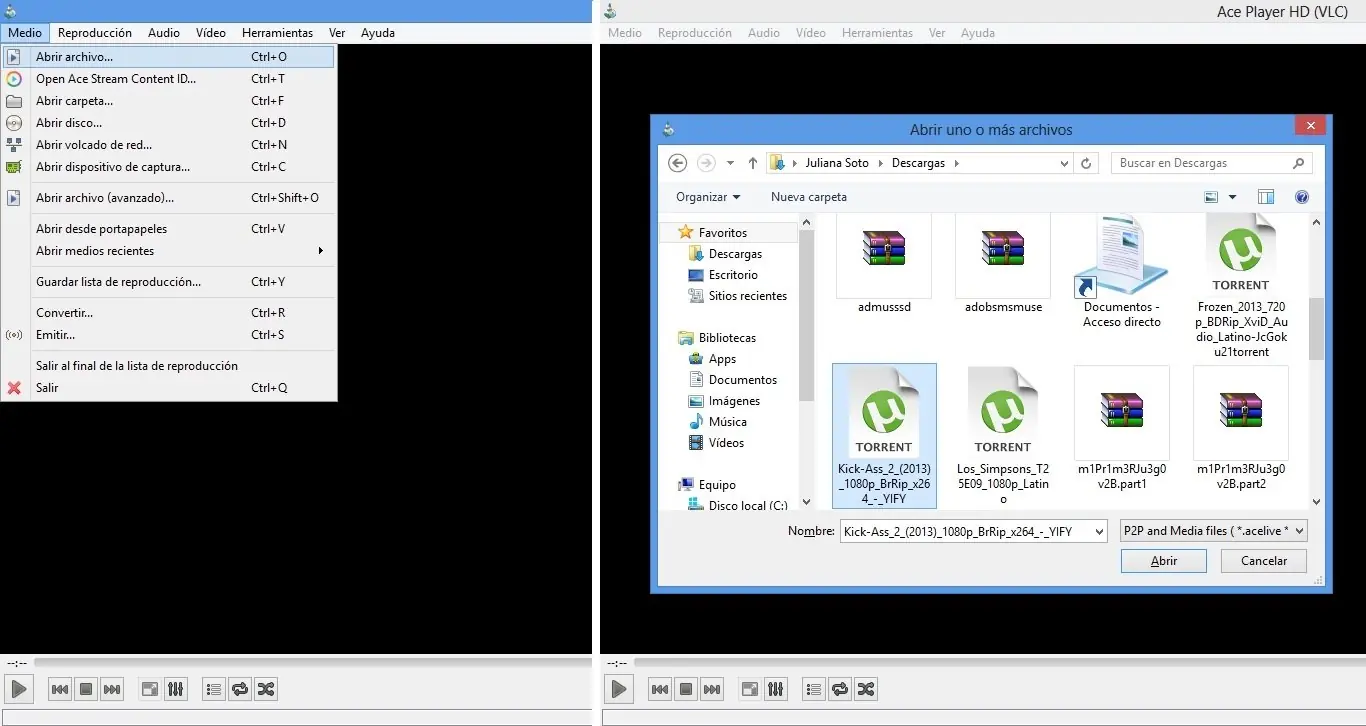Open the file dialog help icon
The image size is (1366, 726).
tap(1302, 197)
